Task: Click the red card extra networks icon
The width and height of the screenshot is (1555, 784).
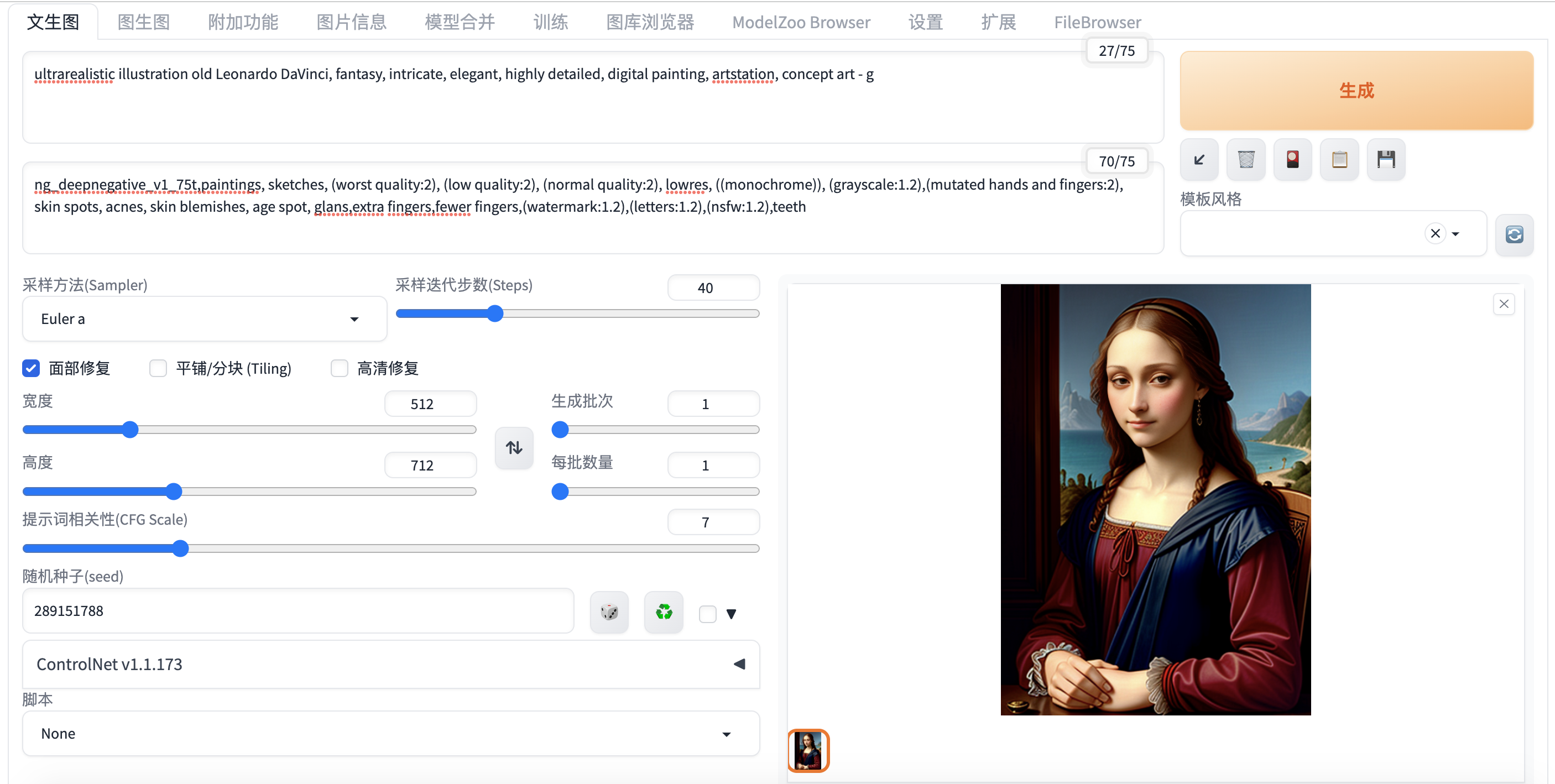Action: tap(1292, 159)
